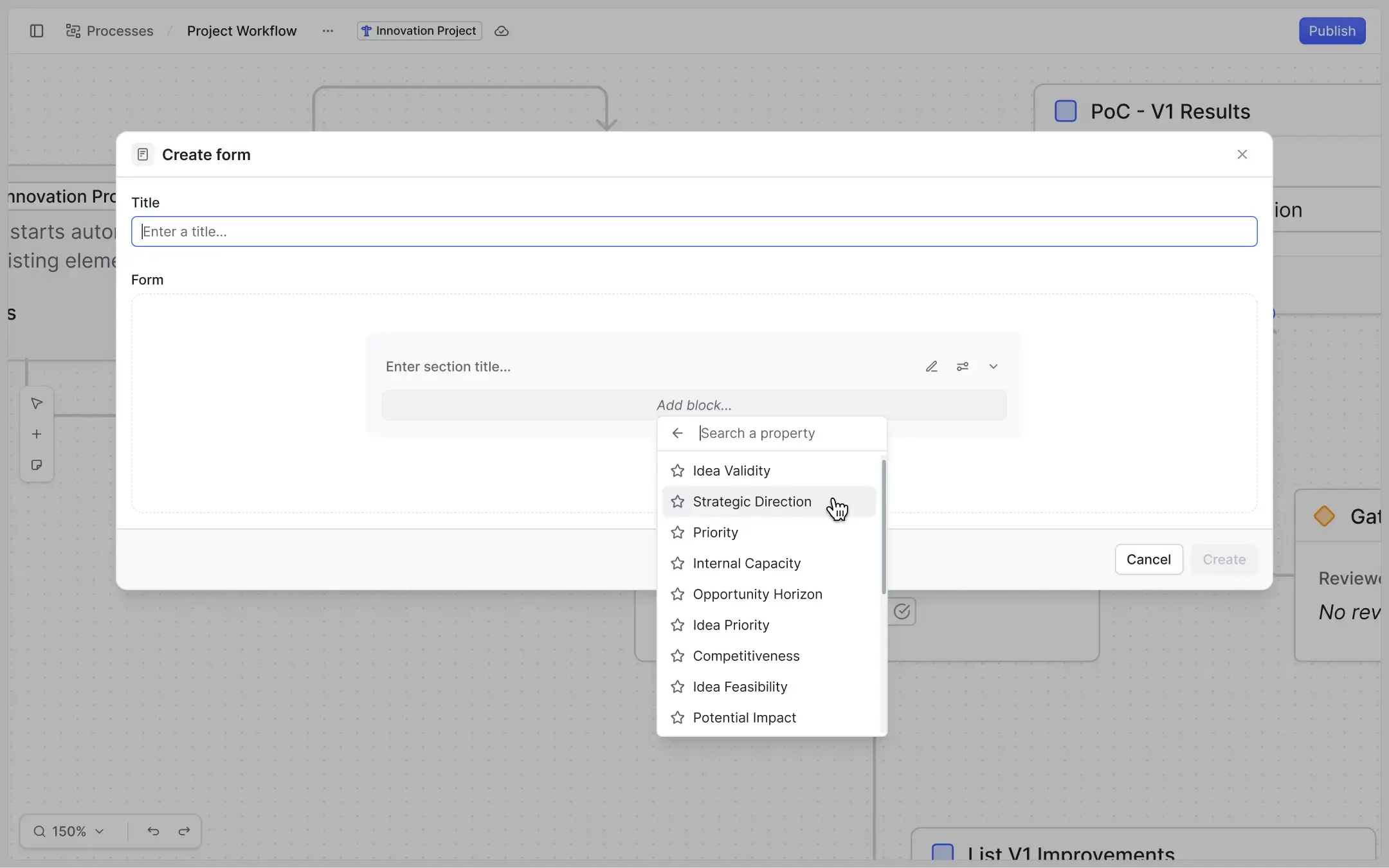Select the sticky note tool
The image size is (1389, 868).
(x=37, y=465)
